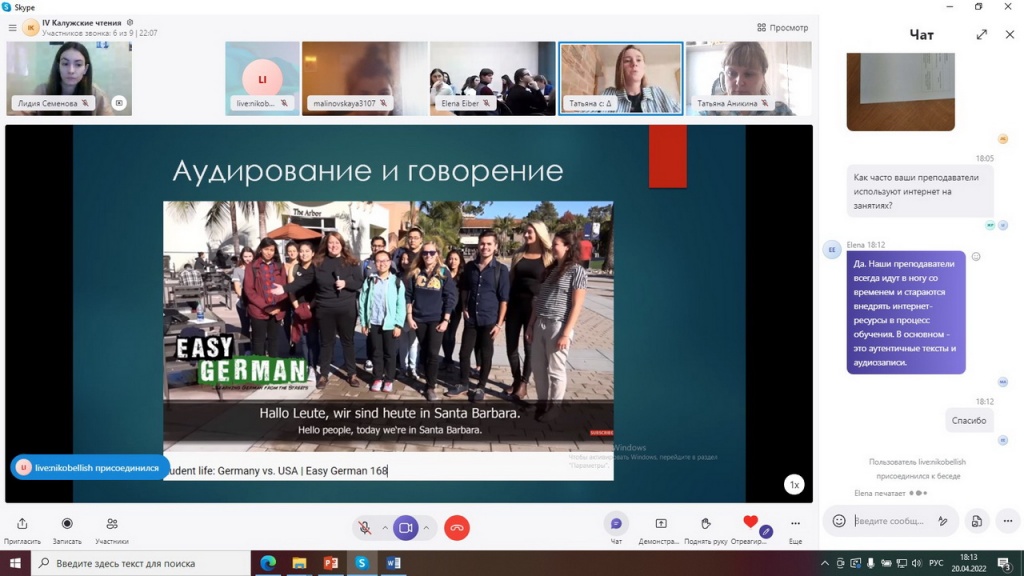Click the Share screen (Демонстрация) icon

click(661, 524)
